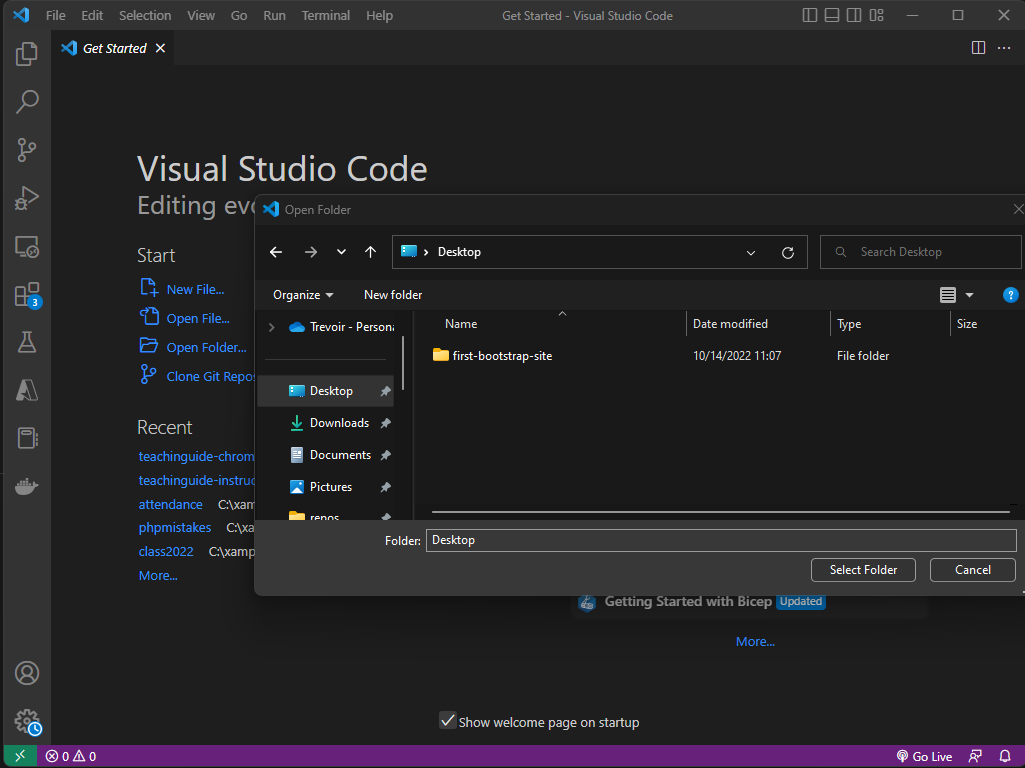Viewport: 1025px width, 768px height.
Task: Toggle Show welcome page on startup
Action: [448, 721]
